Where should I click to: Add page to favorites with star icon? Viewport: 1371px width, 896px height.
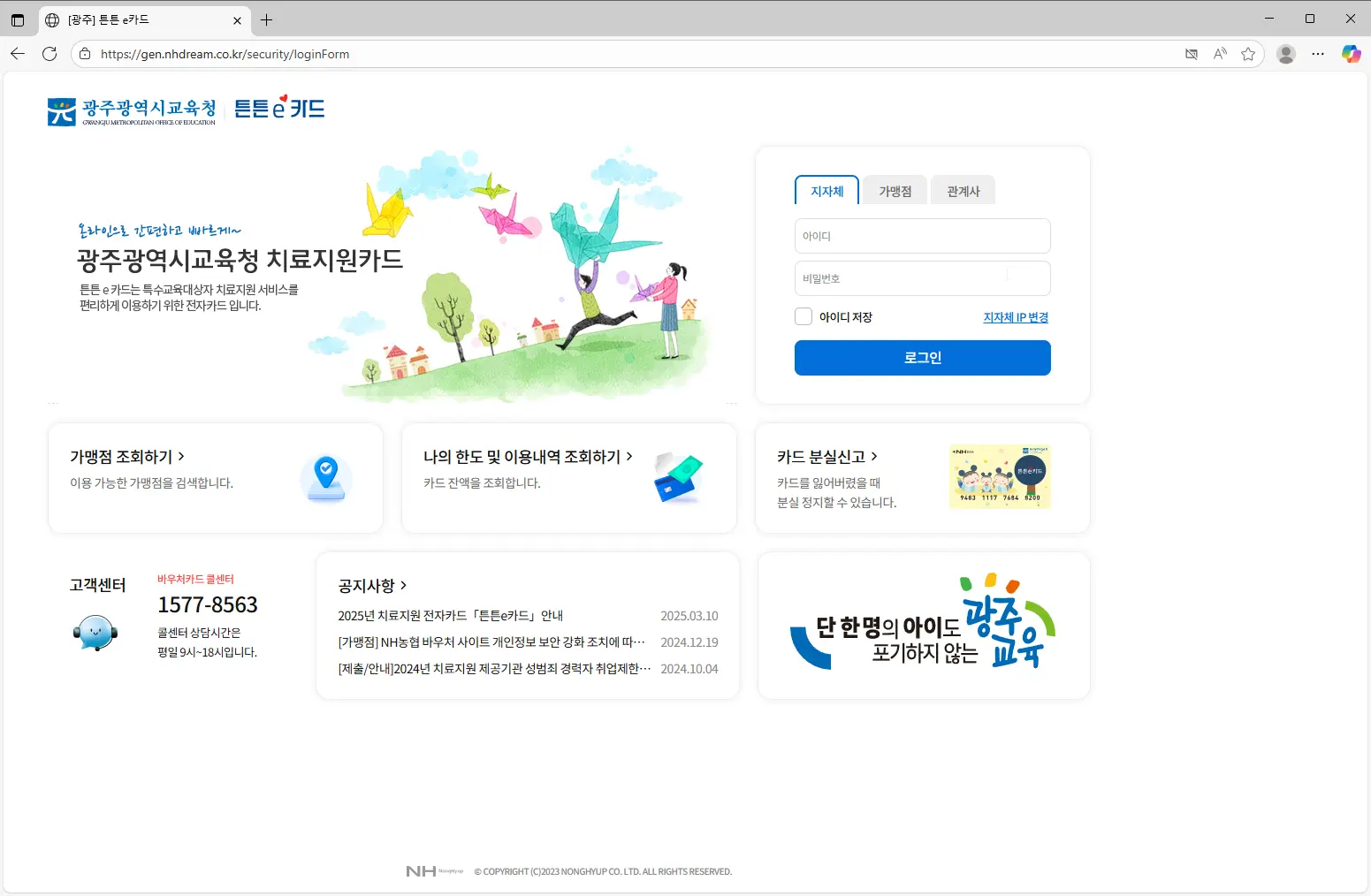click(x=1248, y=54)
